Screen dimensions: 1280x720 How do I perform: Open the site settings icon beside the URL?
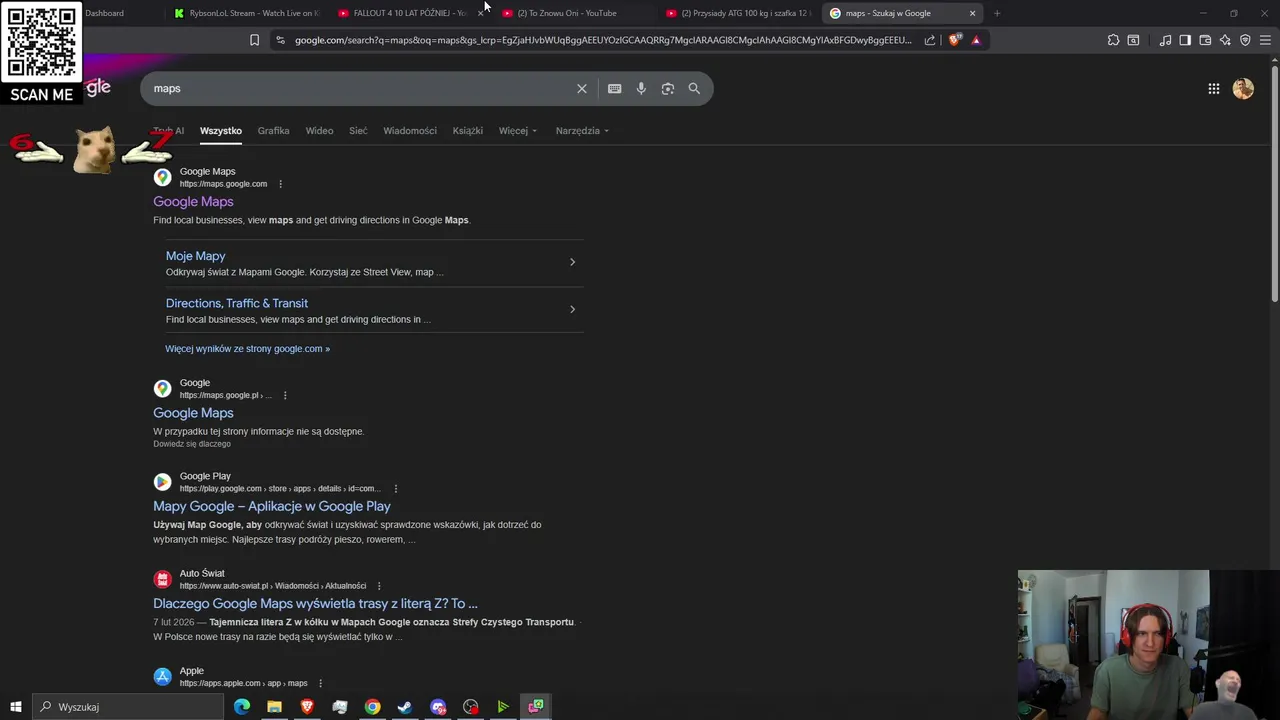click(x=280, y=40)
